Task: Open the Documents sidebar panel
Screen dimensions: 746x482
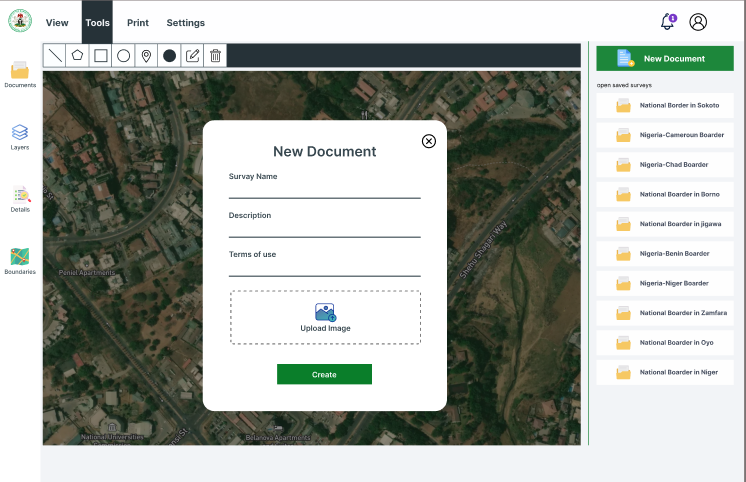Action: pos(20,74)
